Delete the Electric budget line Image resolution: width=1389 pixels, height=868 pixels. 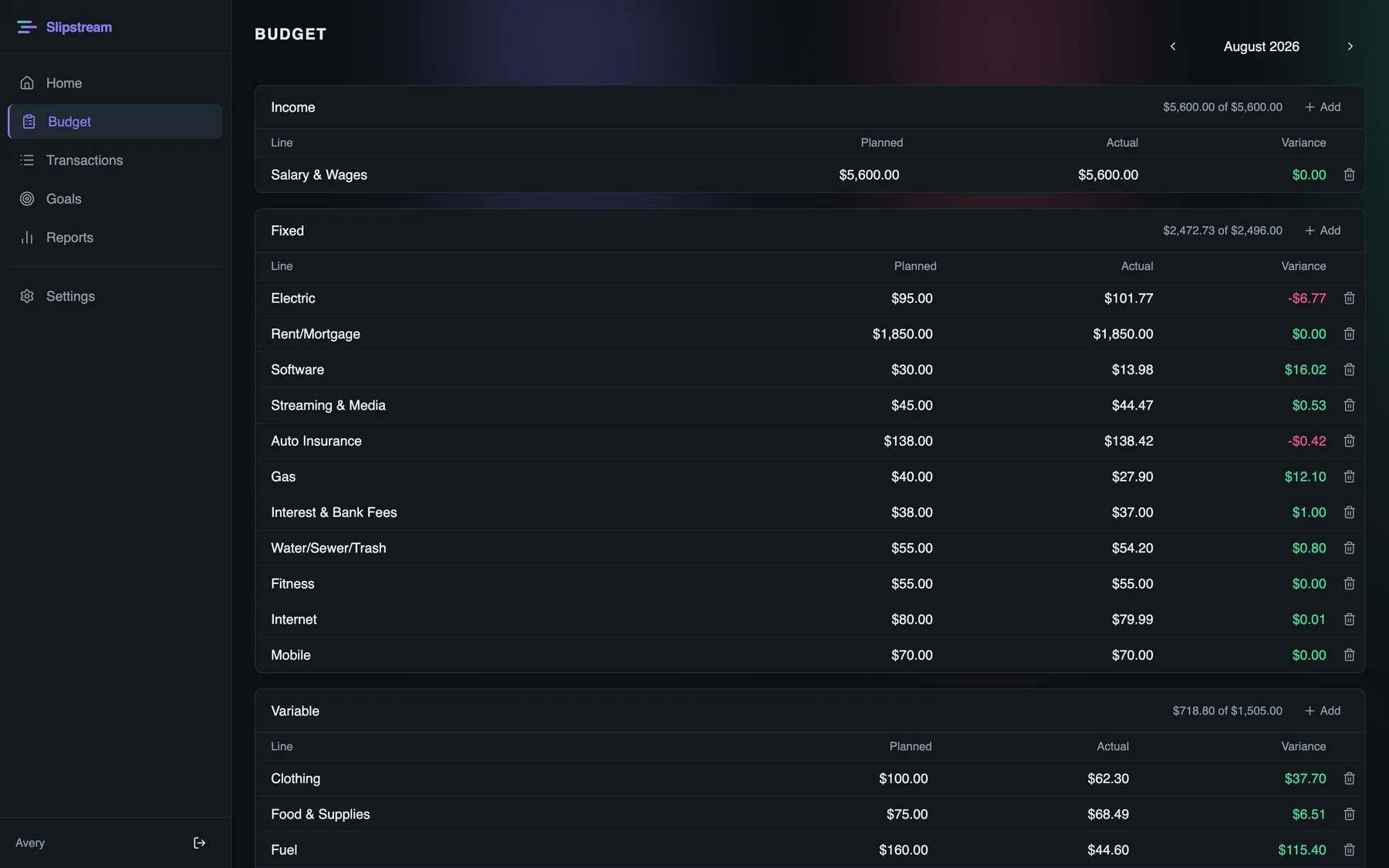(x=1349, y=299)
